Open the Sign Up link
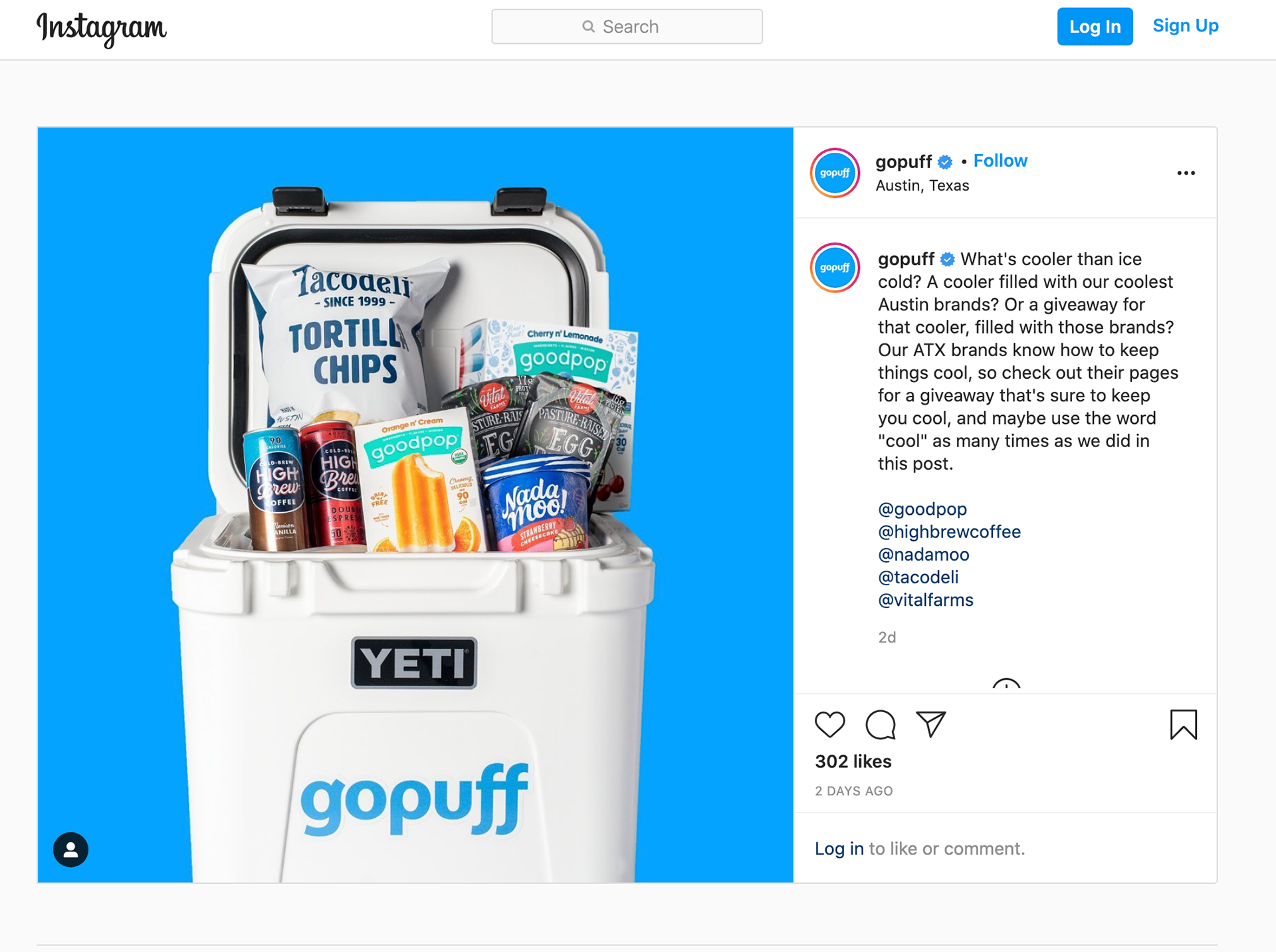The width and height of the screenshot is (1276, 952). coord(1185,26)
